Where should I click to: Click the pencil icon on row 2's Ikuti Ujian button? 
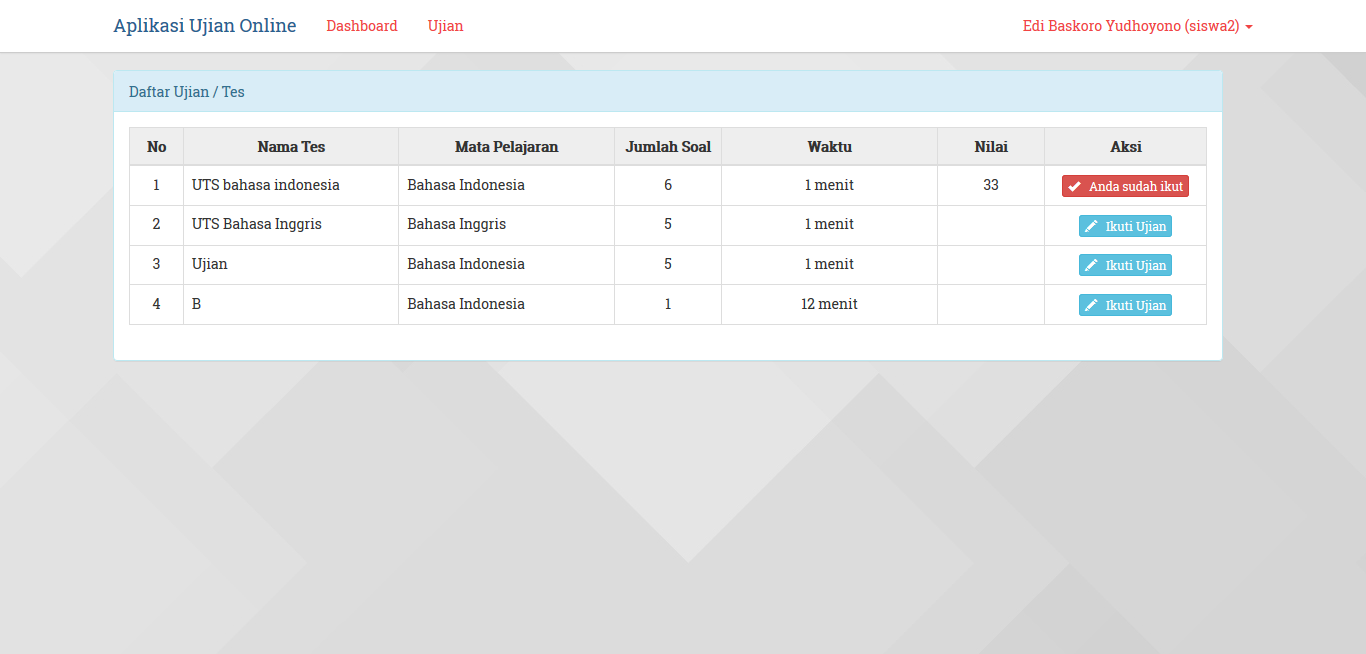tap(1092, 226)
